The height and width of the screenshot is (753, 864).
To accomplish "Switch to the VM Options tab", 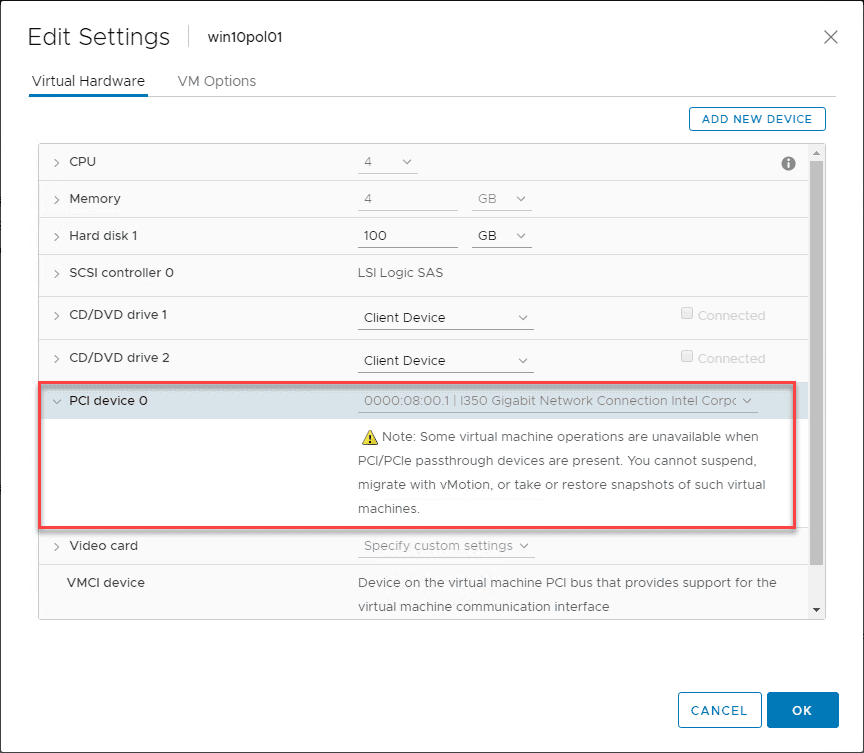I will point(216,81).
